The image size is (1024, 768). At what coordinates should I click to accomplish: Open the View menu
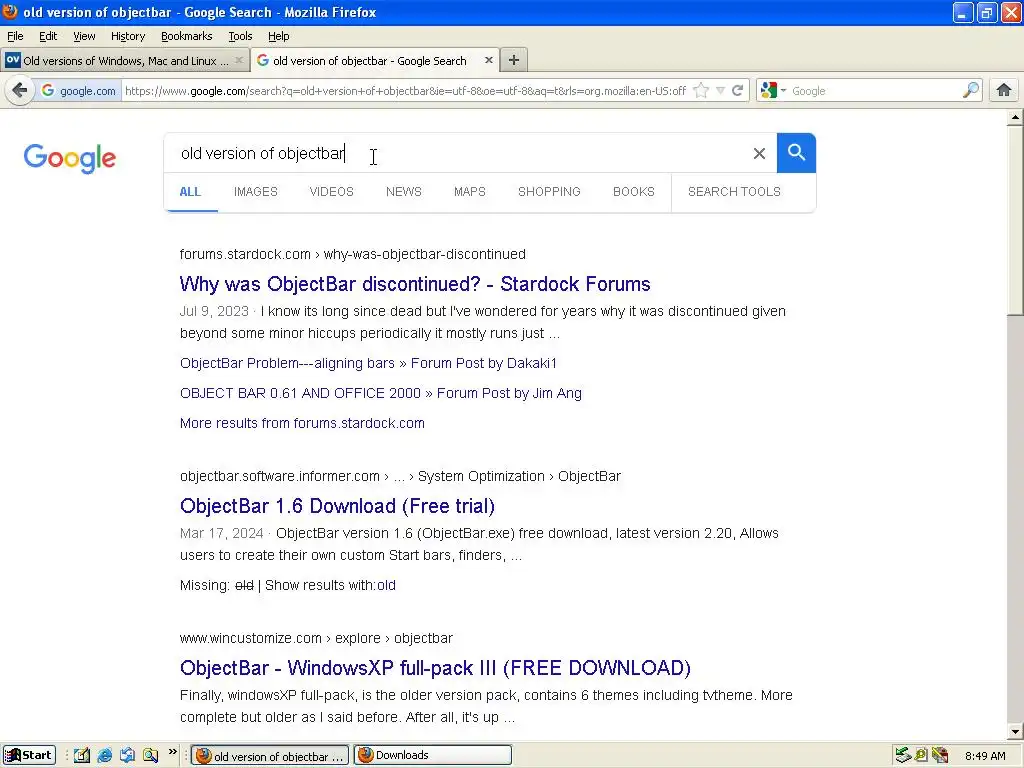point(84,36)
